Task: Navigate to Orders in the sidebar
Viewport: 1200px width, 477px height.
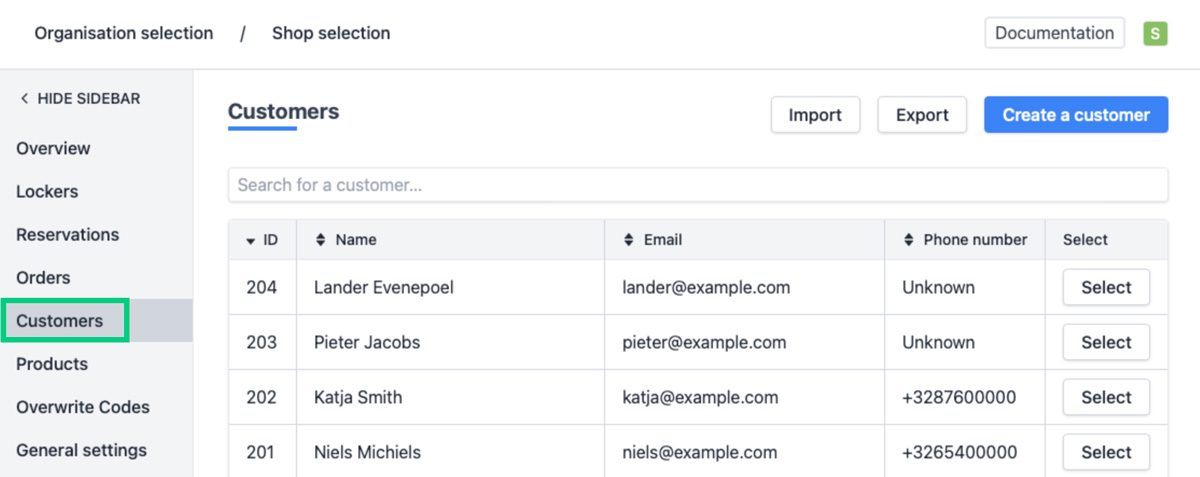Action: [43, 278]
